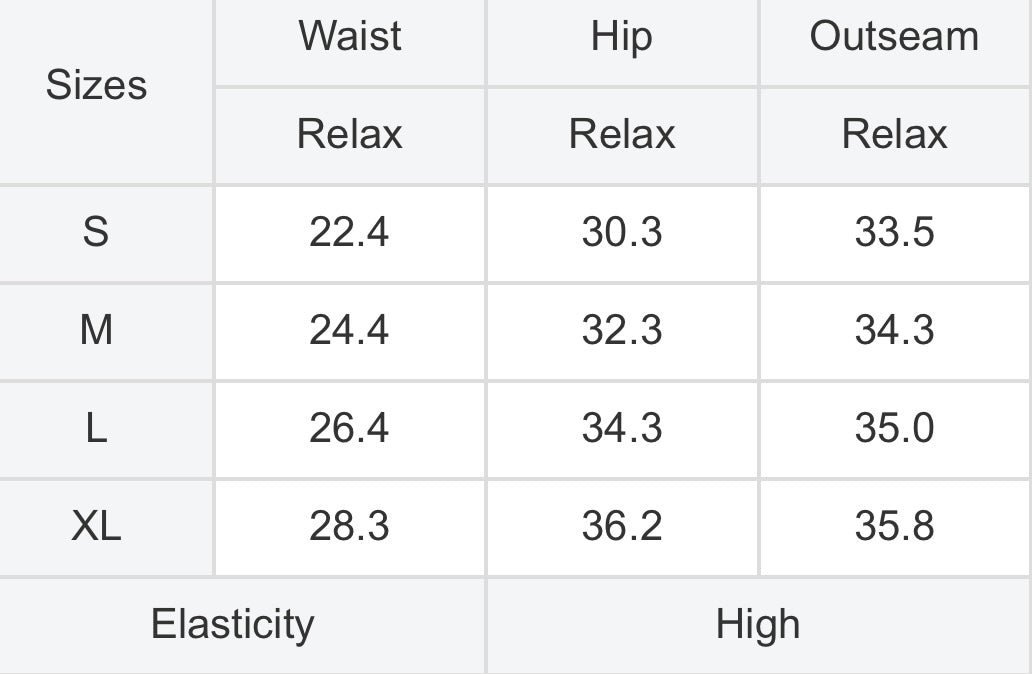
Task: Select the 22.4 waist value for S
Action: click(x=349, y=232)
